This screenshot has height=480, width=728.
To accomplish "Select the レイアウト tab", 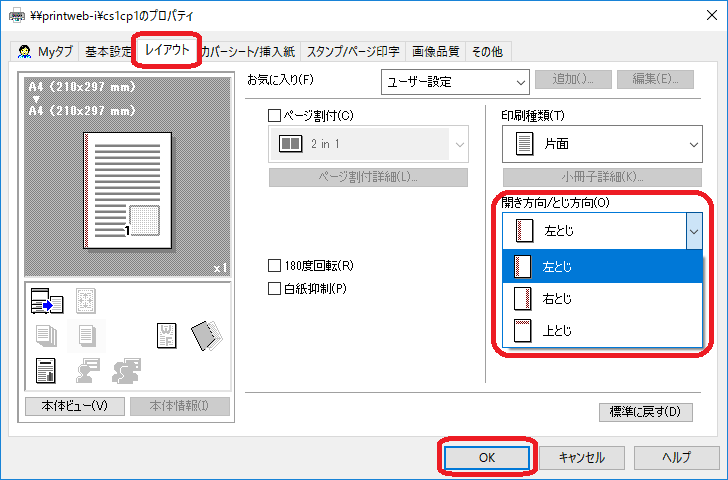I will pos(167,50).
